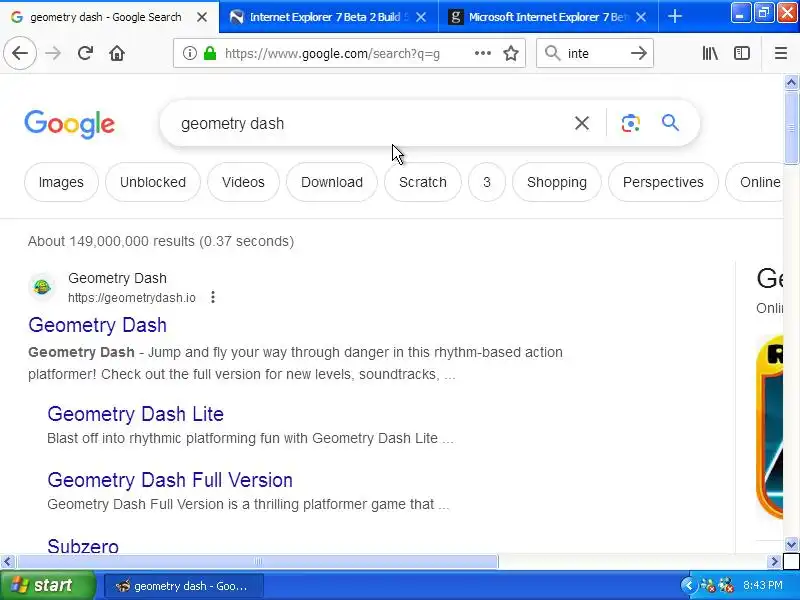
Task: Select the Download filter chip
Action: pyautogui.click(x=332, y=182)
